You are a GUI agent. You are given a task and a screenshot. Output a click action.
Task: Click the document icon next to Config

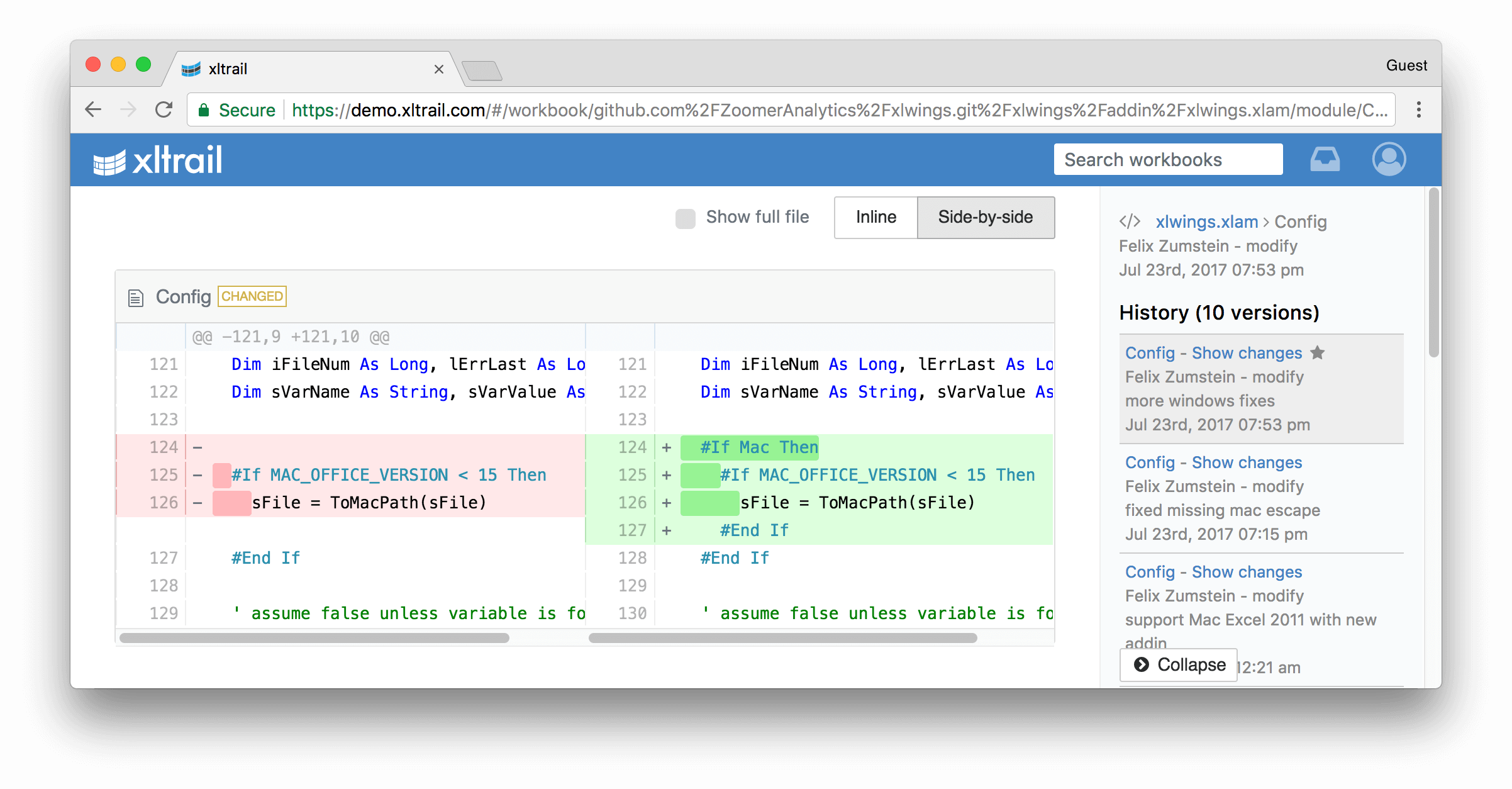[x=136, y=297]
